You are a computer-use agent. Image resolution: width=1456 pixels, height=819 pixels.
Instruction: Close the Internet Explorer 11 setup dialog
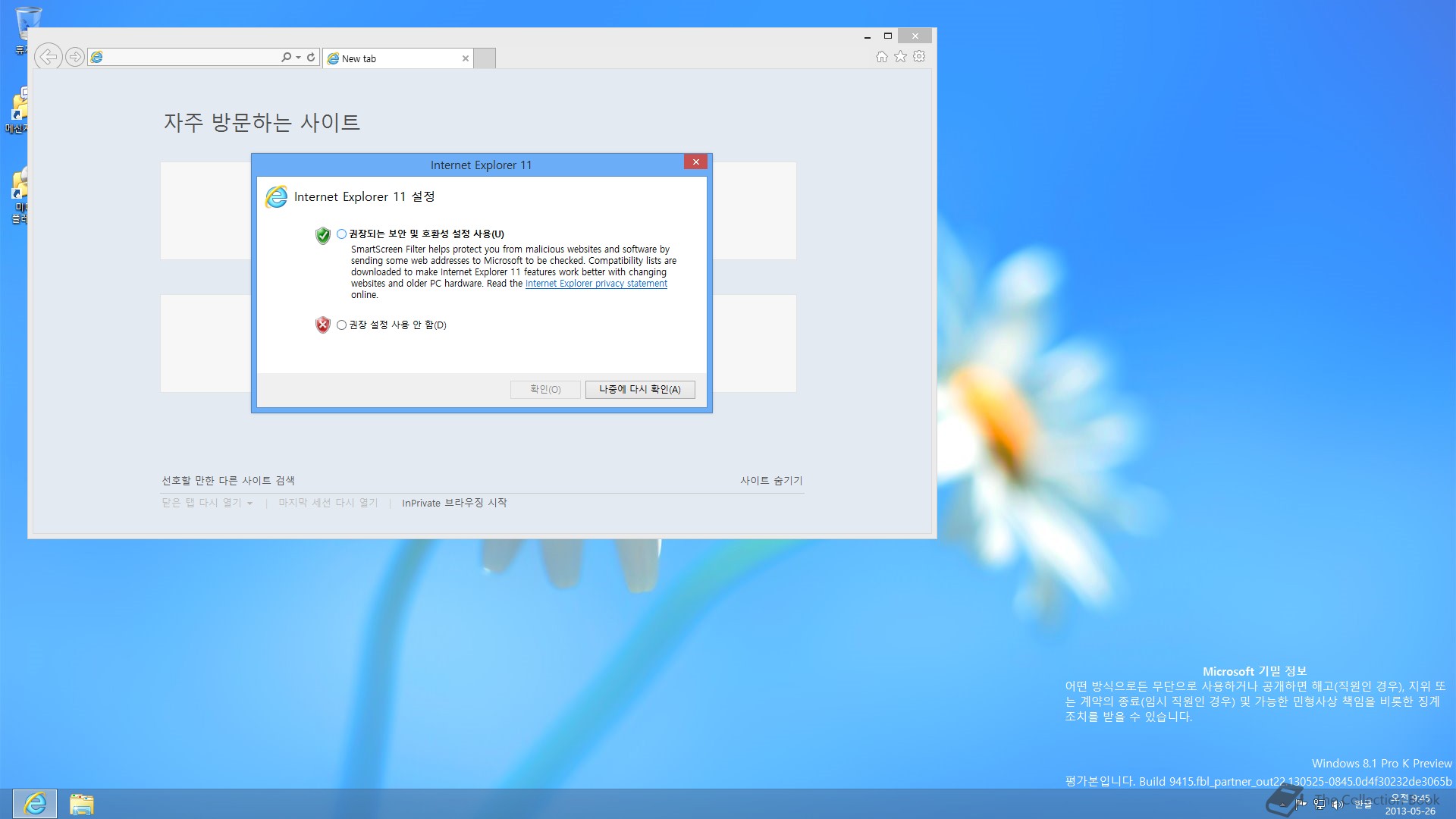click(695, 162)
